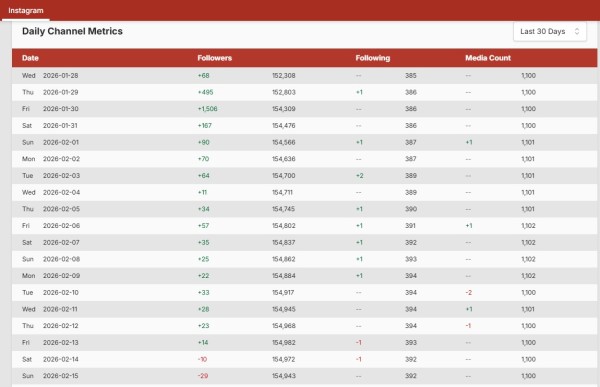
Task: Click the follower total 154,968
Action: tap(284, 326)
